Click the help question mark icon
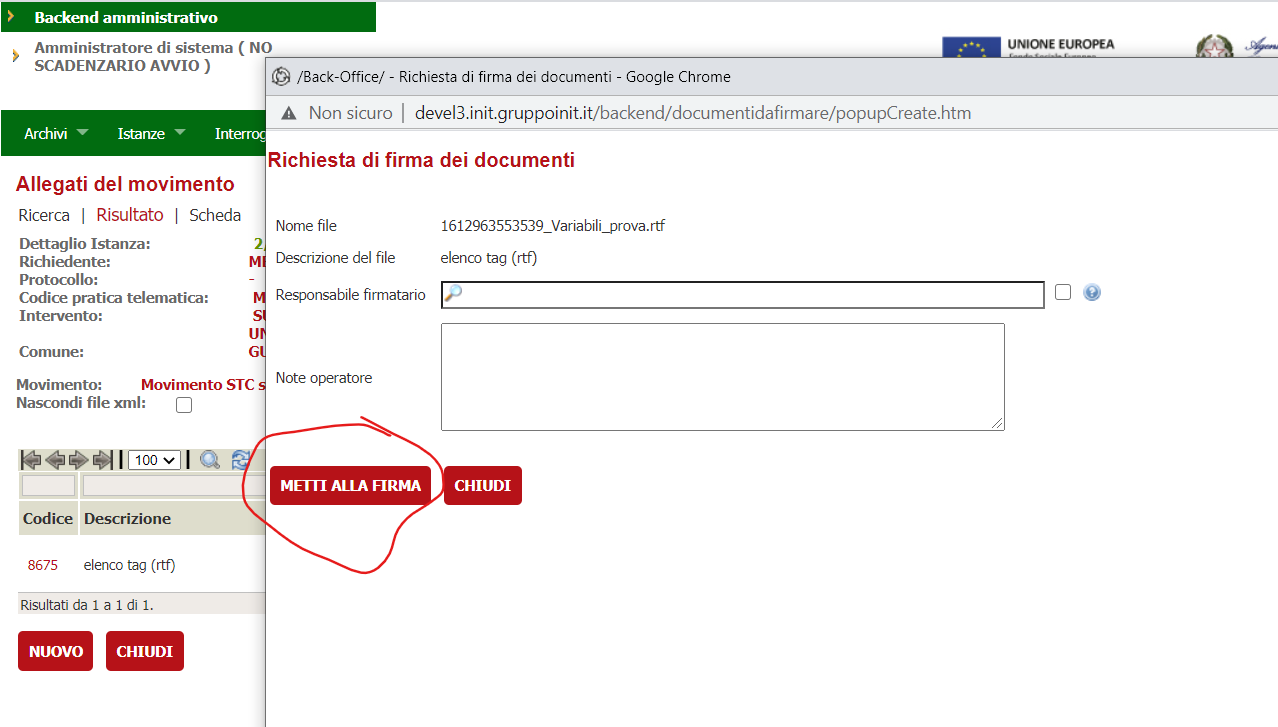Viewport: 1278px width, 727px height. click(1091, 292)
